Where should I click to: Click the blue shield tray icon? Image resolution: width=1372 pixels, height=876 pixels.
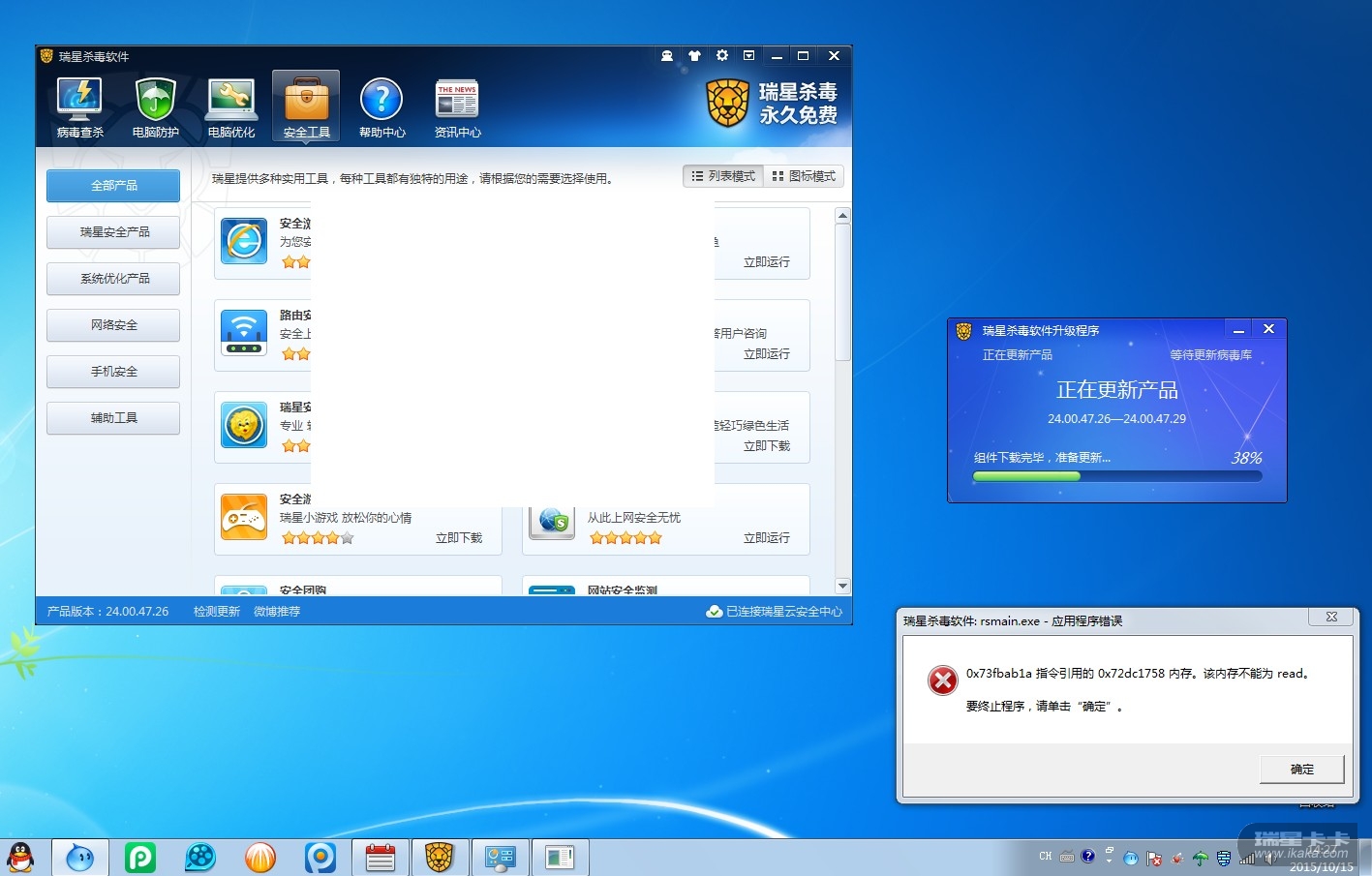click(1224, 858)
